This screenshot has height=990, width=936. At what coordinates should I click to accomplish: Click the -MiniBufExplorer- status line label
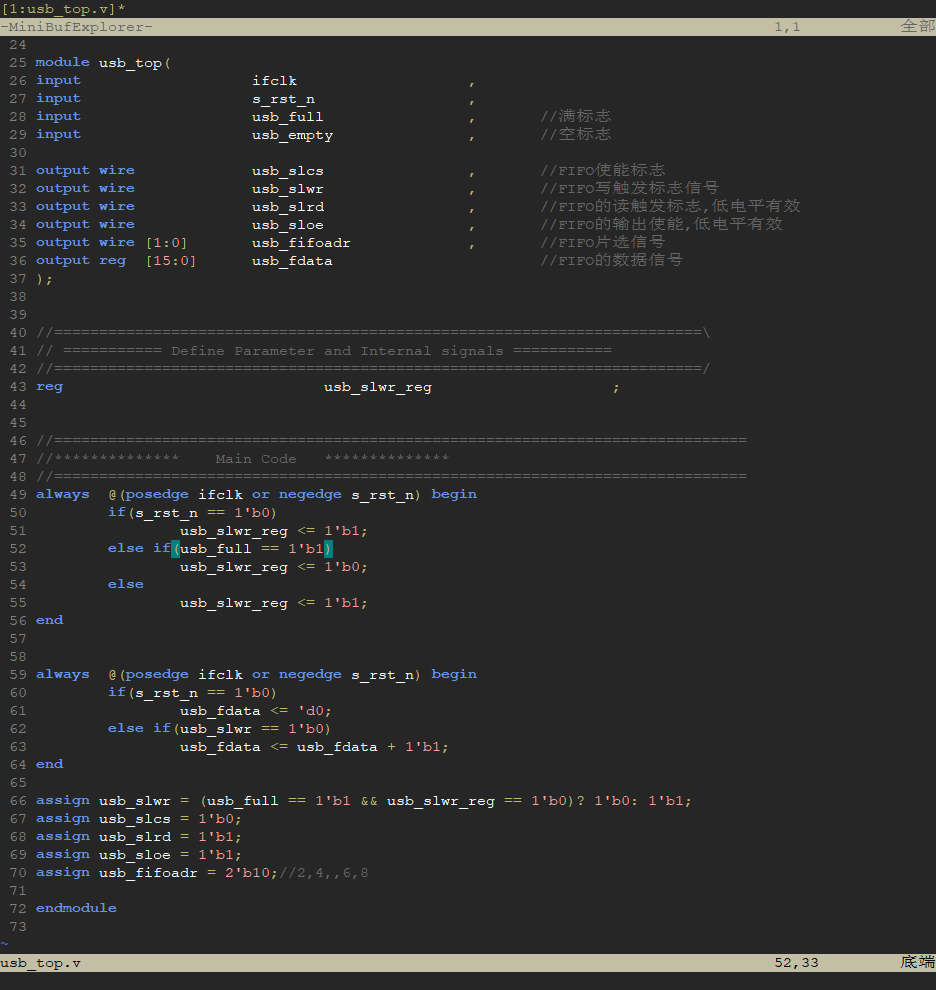76,27
